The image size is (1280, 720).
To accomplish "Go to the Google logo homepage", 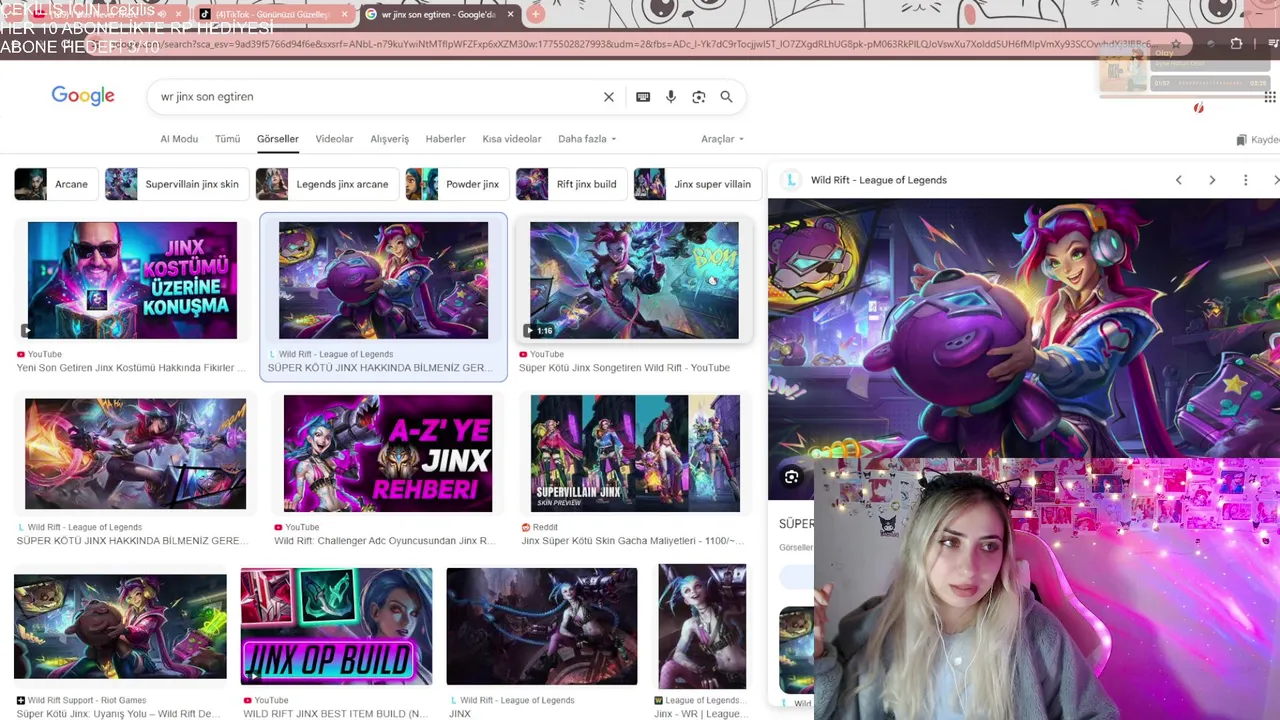I will (x=83, y=96).
